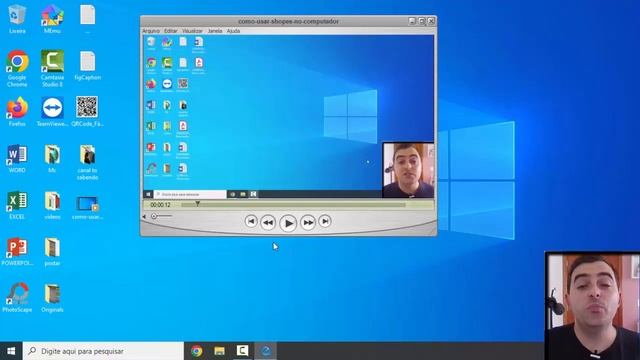Select the 'como-usar...' video file on desktop
The width and height of the screenshot is (640, 360).
[87, 207]
